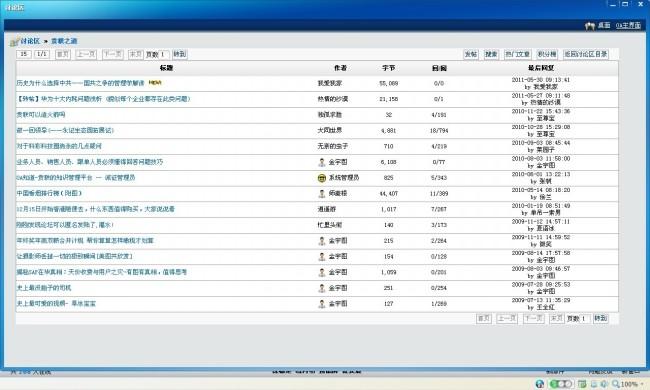Open the post 中国香烟排行榜（附图）
The image size is (650, 390).
click(x=49, y=193)
